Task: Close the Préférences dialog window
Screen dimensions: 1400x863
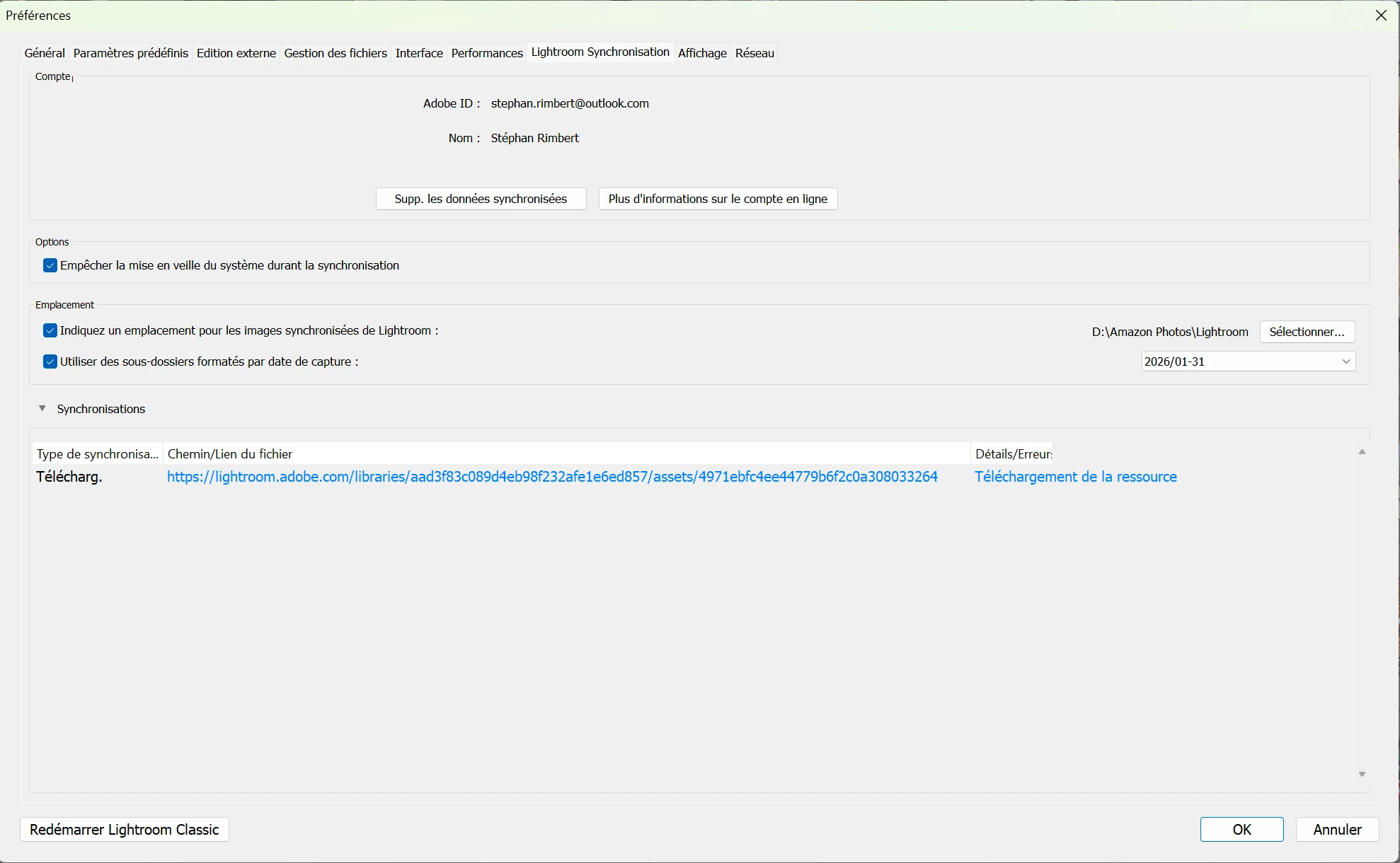Action: [x=1381, y=16]
